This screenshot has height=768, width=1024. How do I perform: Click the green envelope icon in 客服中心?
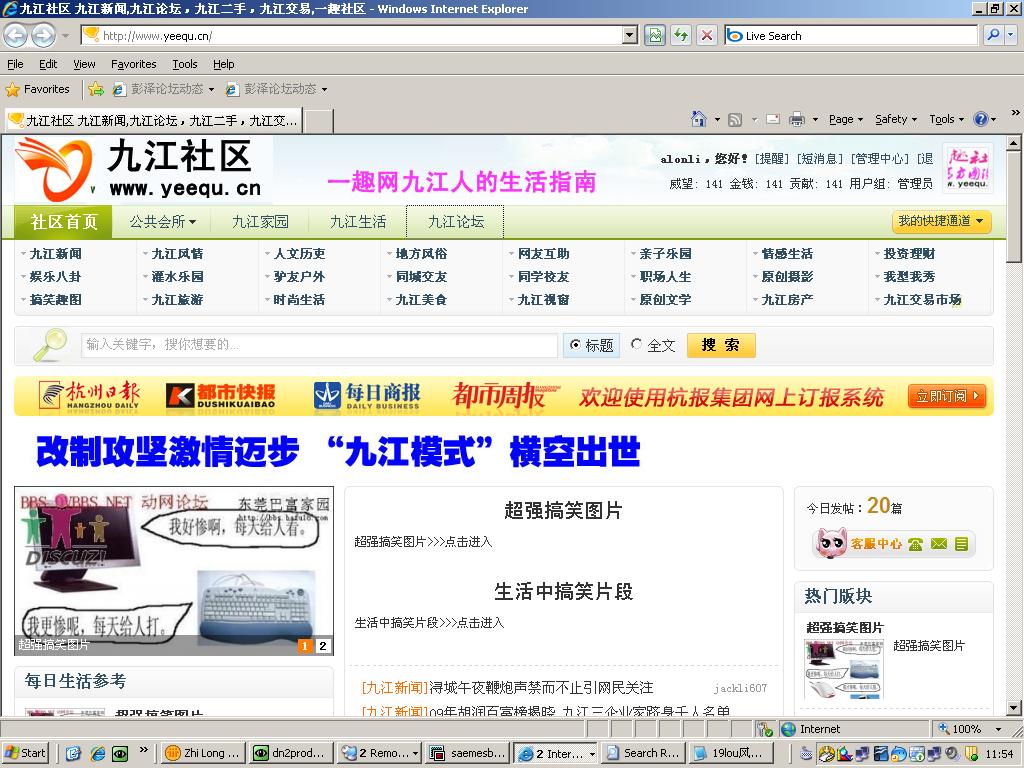tap(938, 544)
